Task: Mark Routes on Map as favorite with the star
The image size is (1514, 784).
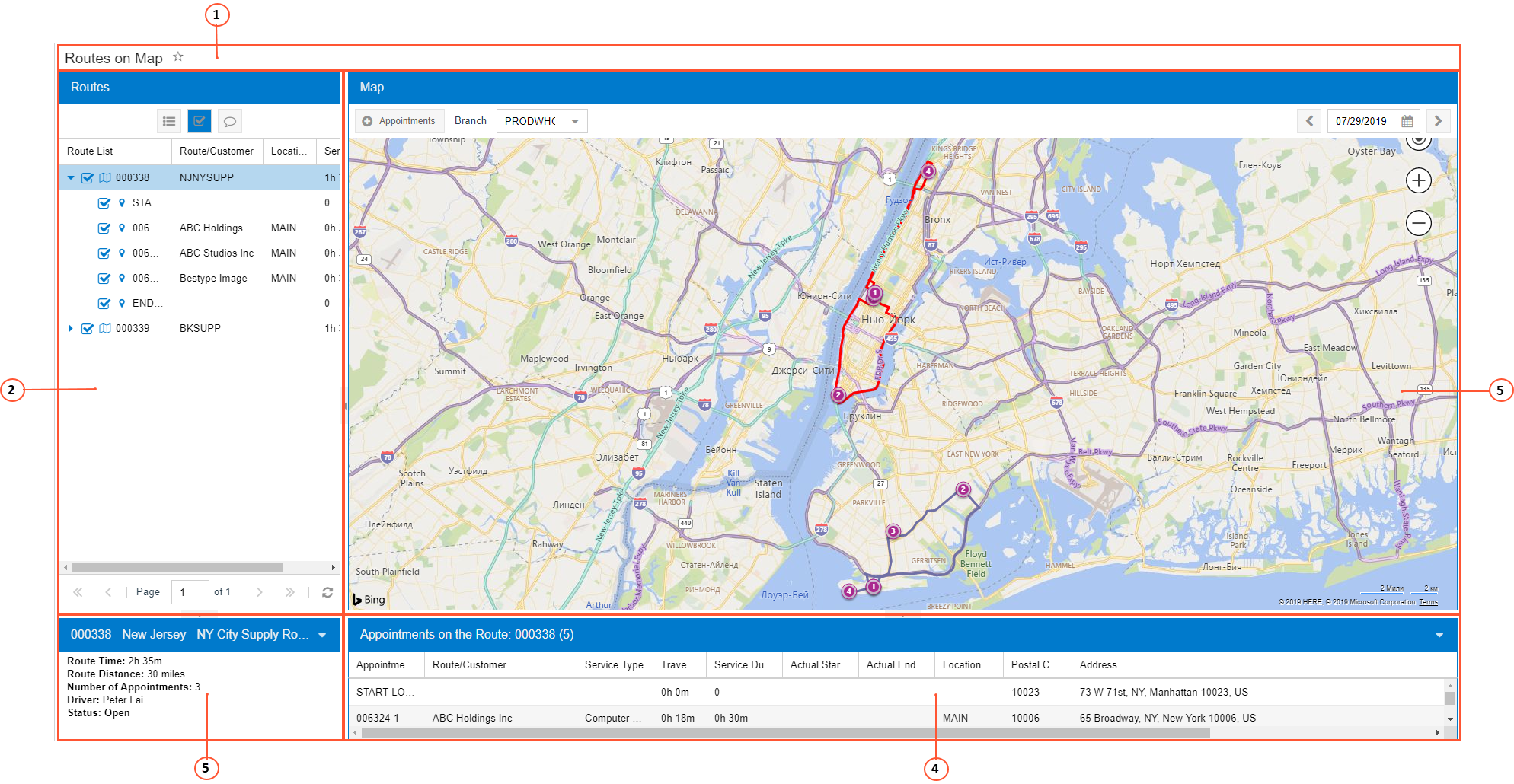Action: point(178,57)
